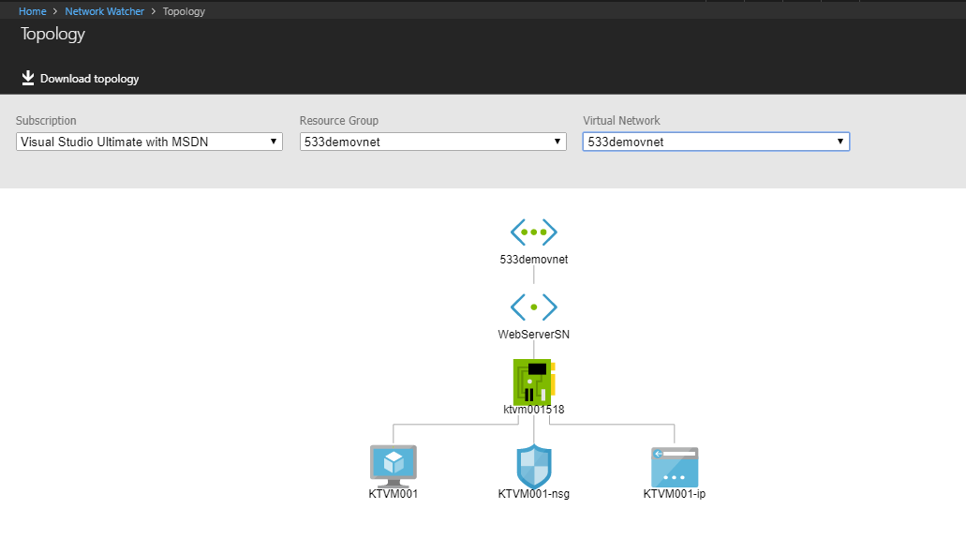
Task: Navigate to Network Watcher breadcrumb link
Action: click(104, 12)
